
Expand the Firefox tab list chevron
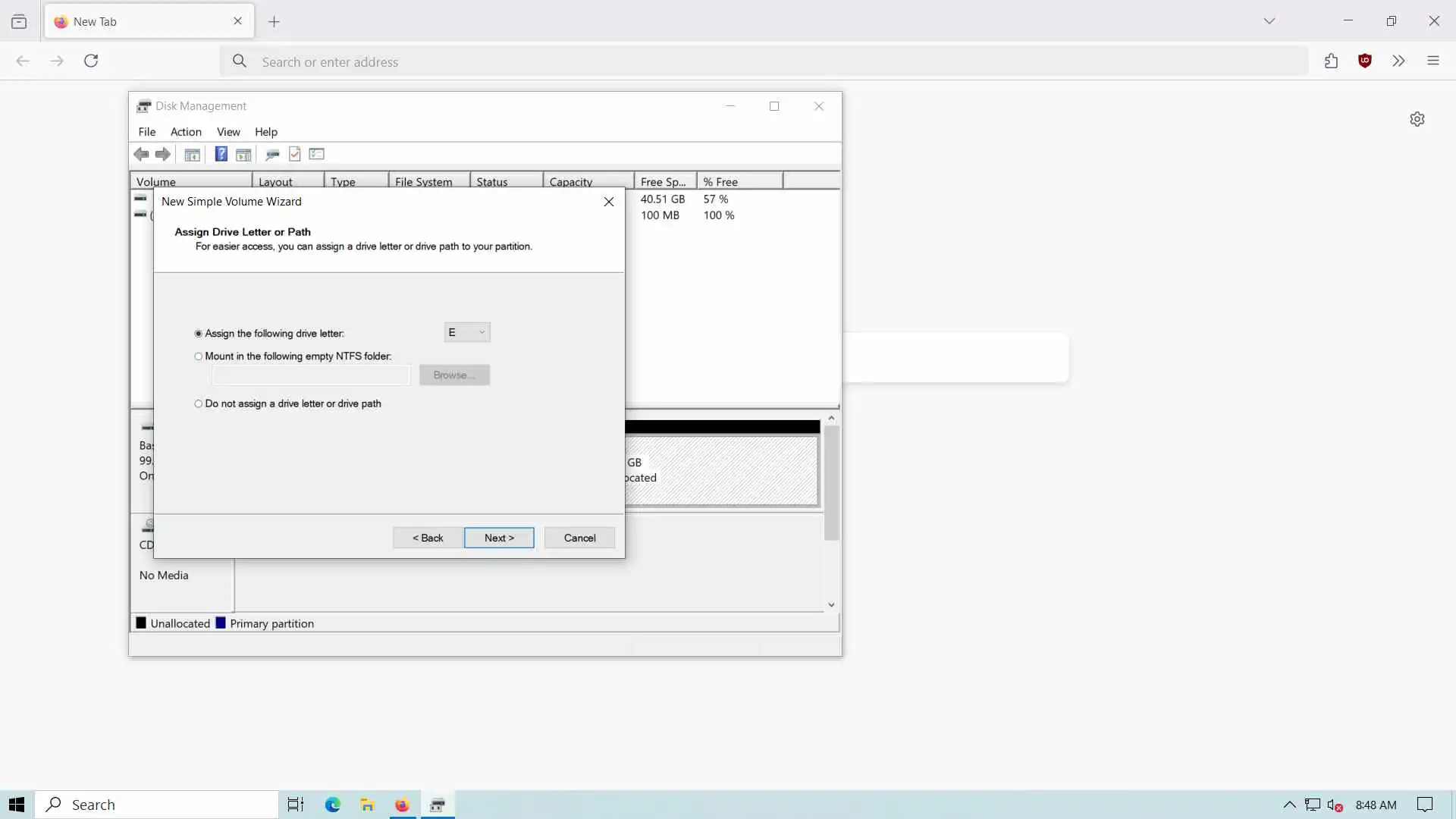(x=1269, y=21)
